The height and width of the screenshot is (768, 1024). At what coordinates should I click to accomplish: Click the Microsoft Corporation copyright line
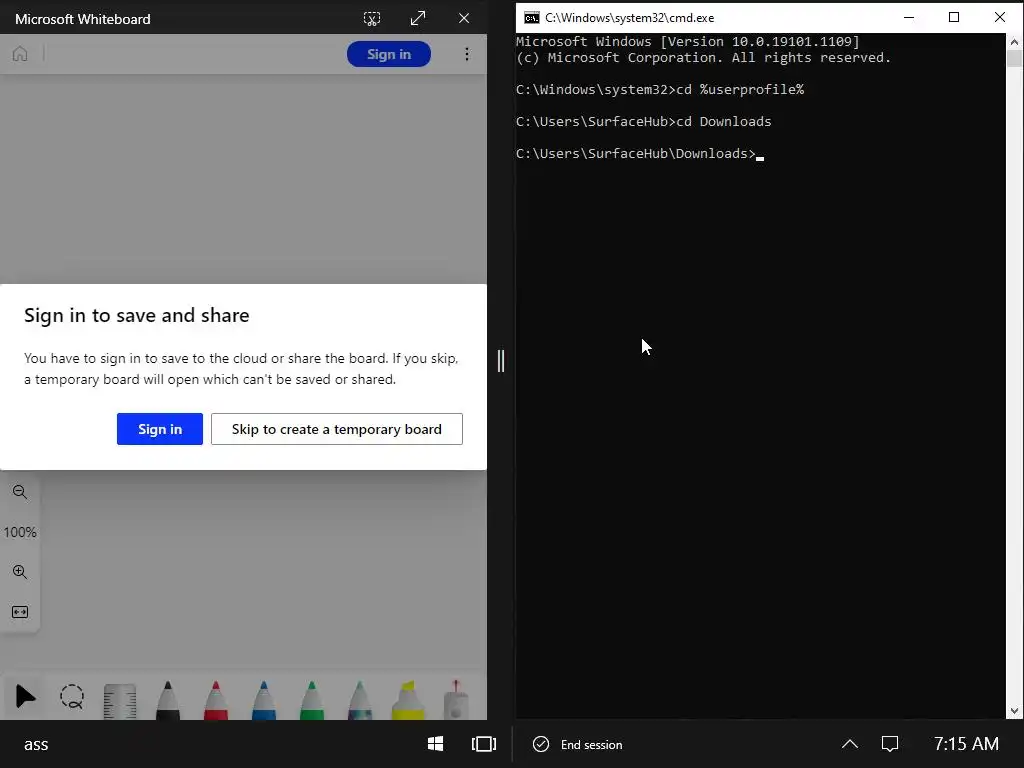coord(703,57)
